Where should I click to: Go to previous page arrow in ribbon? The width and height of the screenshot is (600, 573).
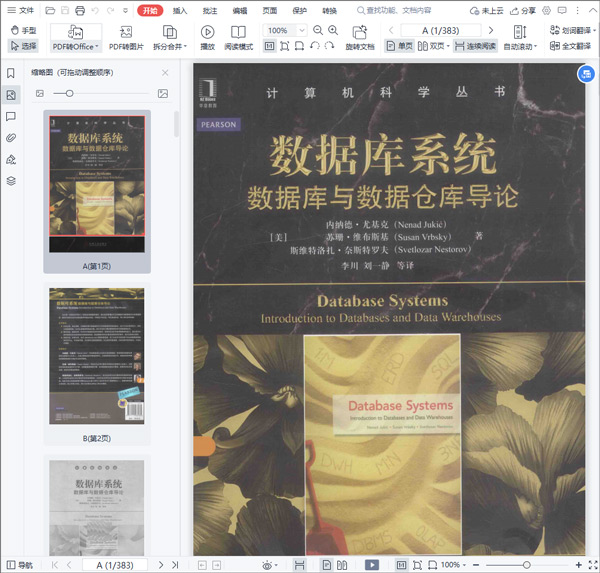[x=391, y=30]
